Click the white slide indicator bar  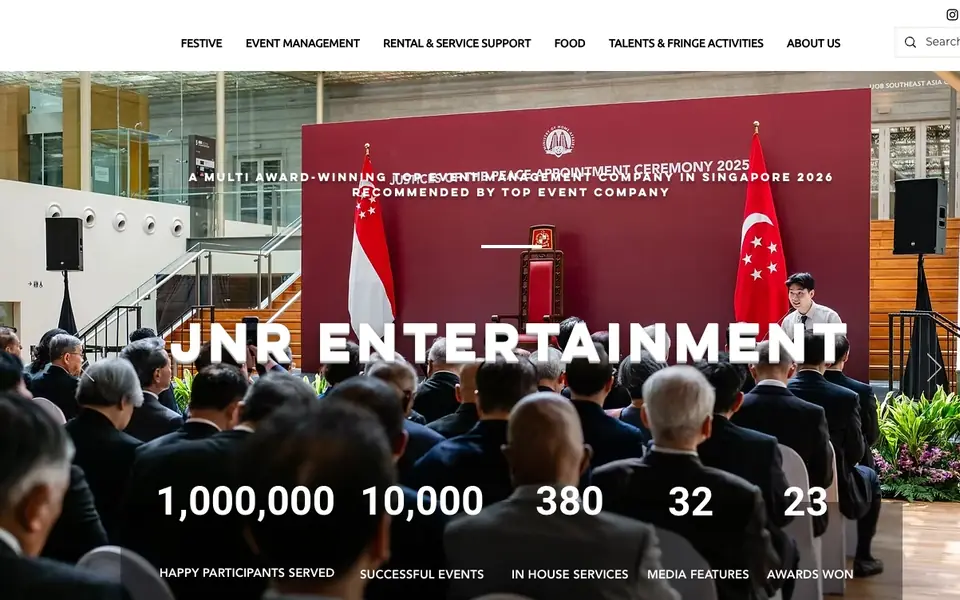pos(511,246)
